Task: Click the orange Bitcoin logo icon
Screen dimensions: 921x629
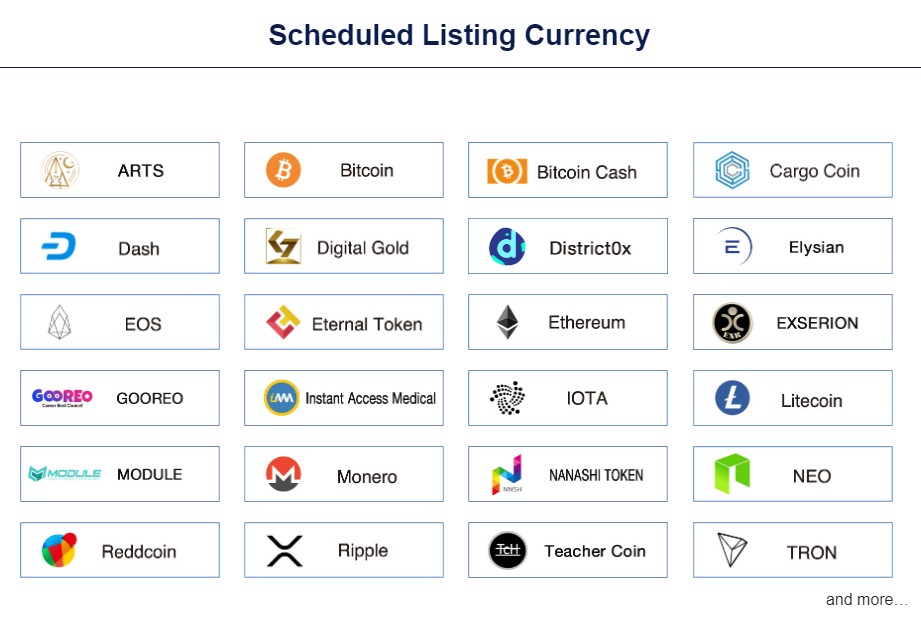Action: coord(283,170)
